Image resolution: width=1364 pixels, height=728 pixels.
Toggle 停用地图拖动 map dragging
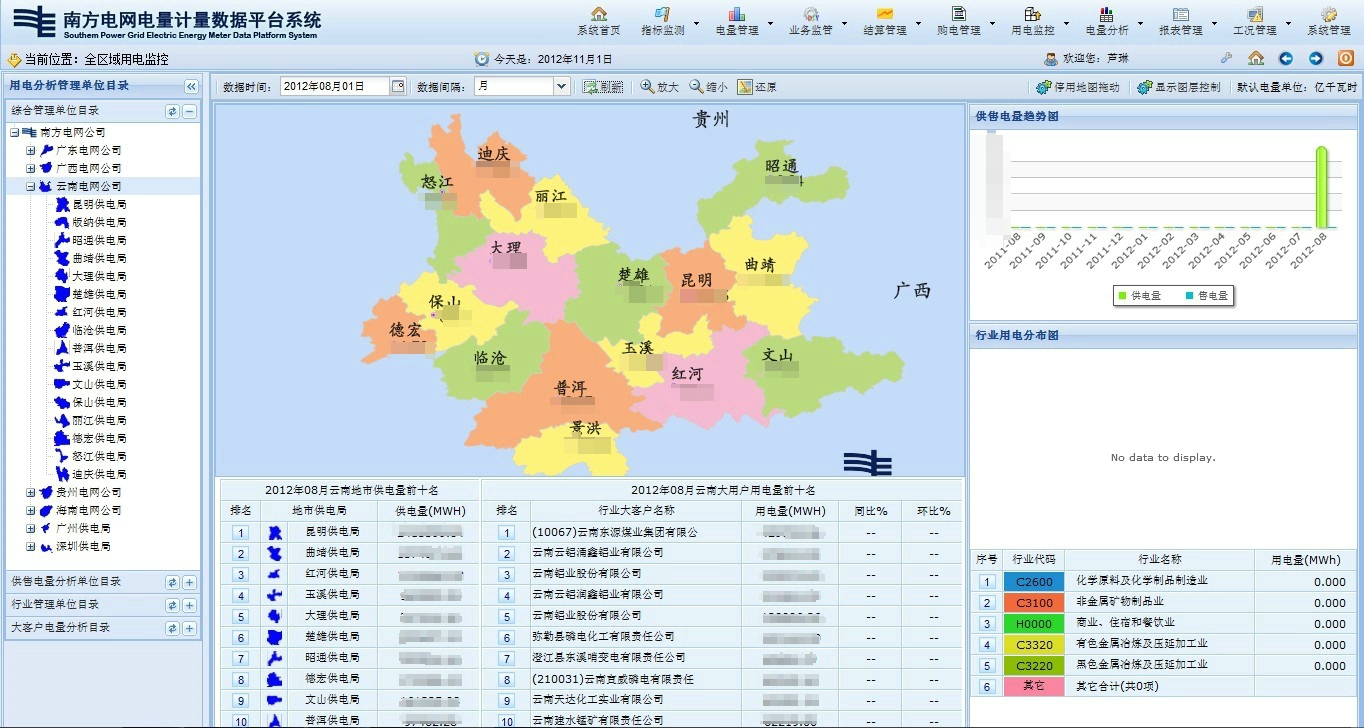coord(1078,87)
